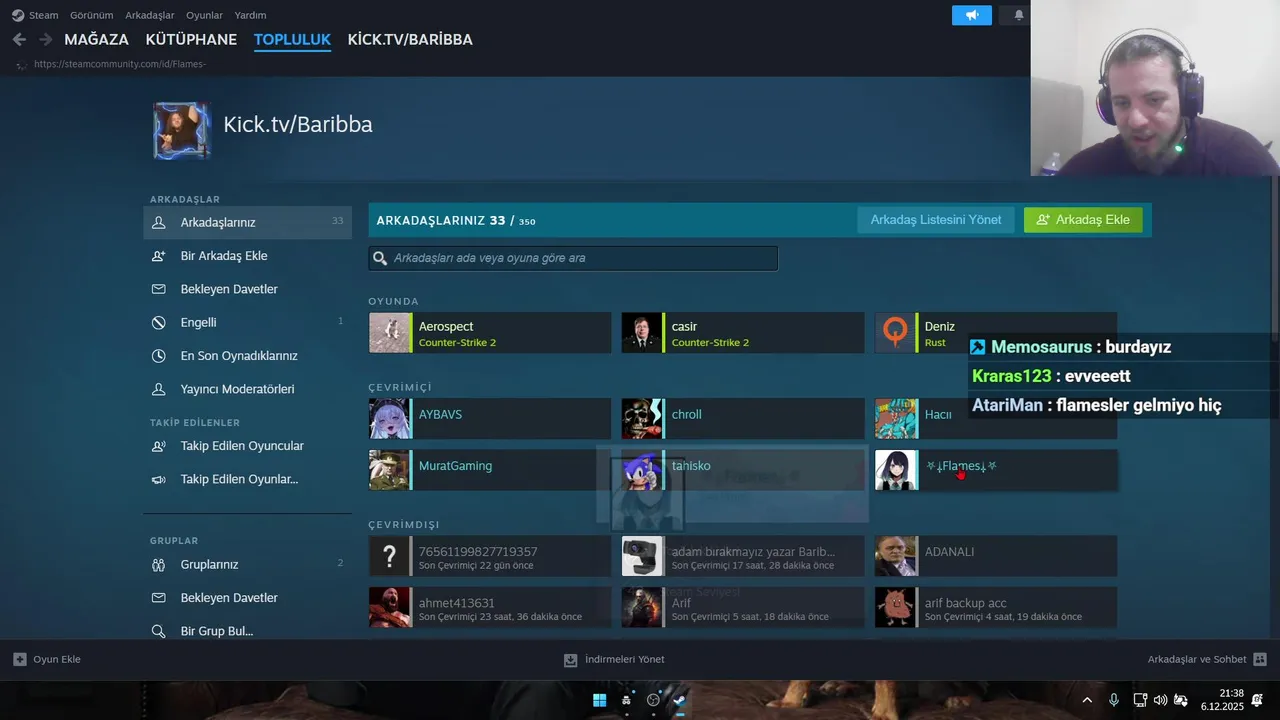The width and height of the screenshot is (1280, 720).
Task: Click the Steam icon in the taskbar
Action: tap(680, 700)
